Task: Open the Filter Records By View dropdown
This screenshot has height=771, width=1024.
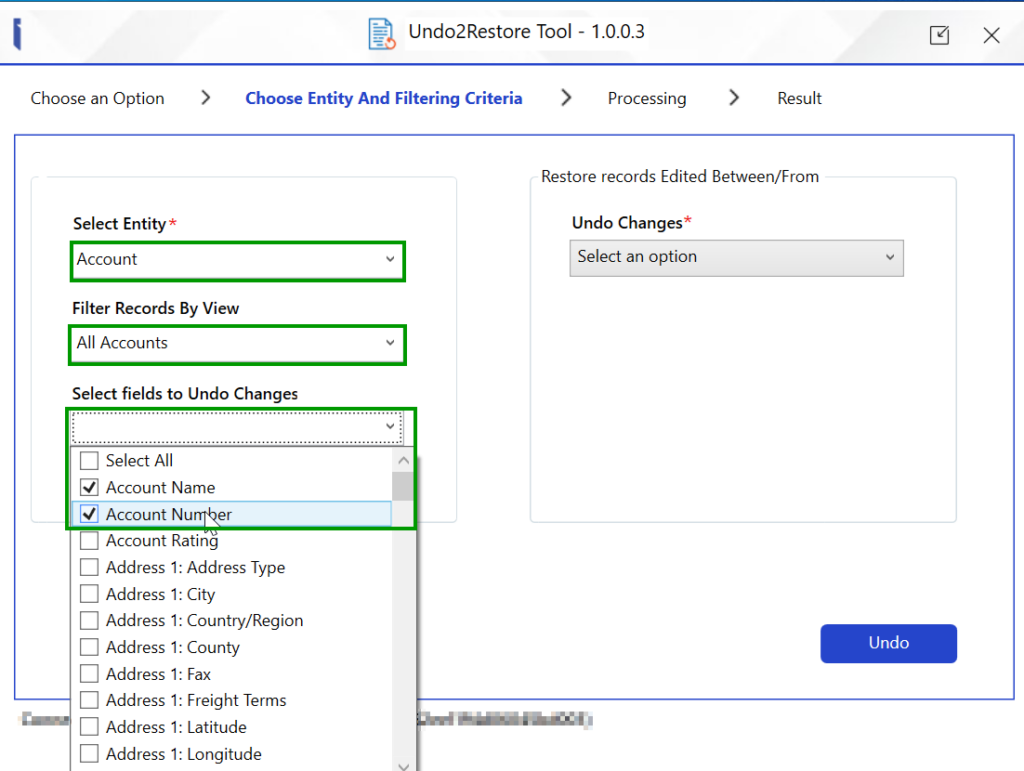Action: (x=390, y=344)
